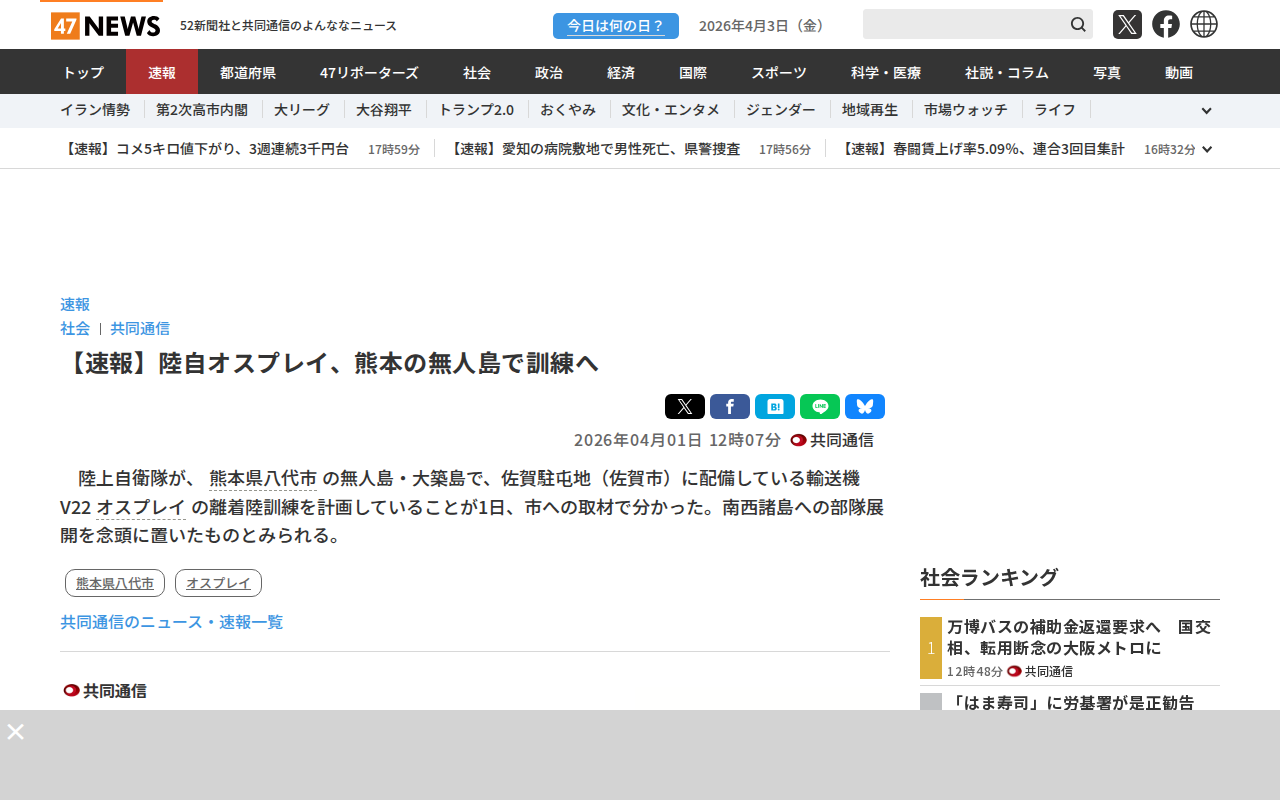
Task: Open 47リポーターズ menu
Action: [x=369, y=72]
